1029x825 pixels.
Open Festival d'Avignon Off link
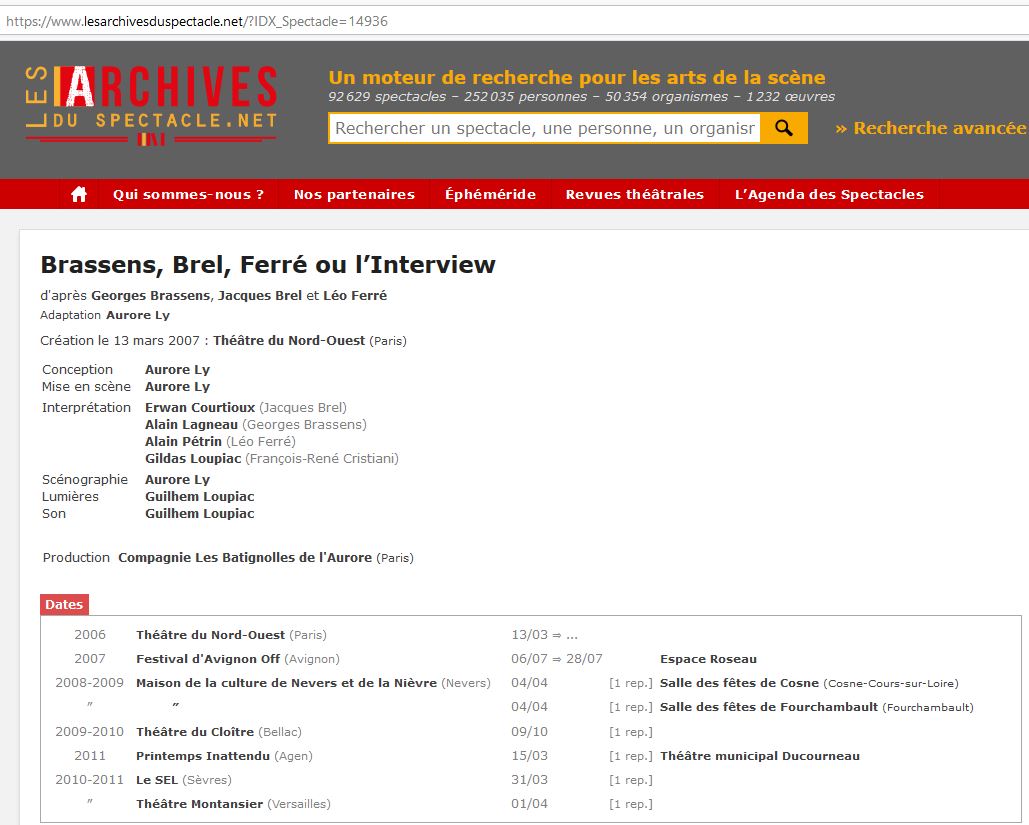pos(208,659)
